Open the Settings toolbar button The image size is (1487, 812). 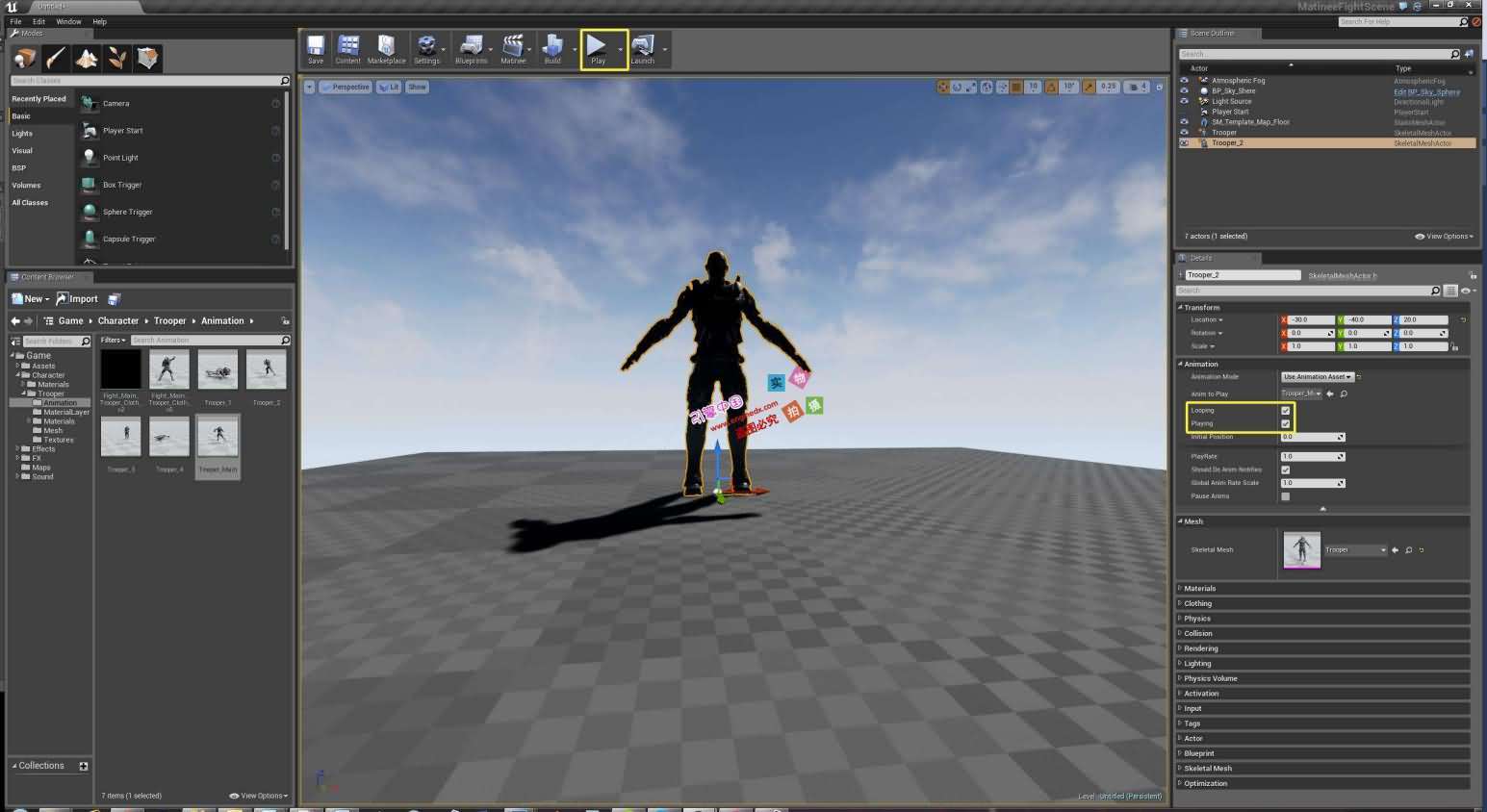pos(426,49)
